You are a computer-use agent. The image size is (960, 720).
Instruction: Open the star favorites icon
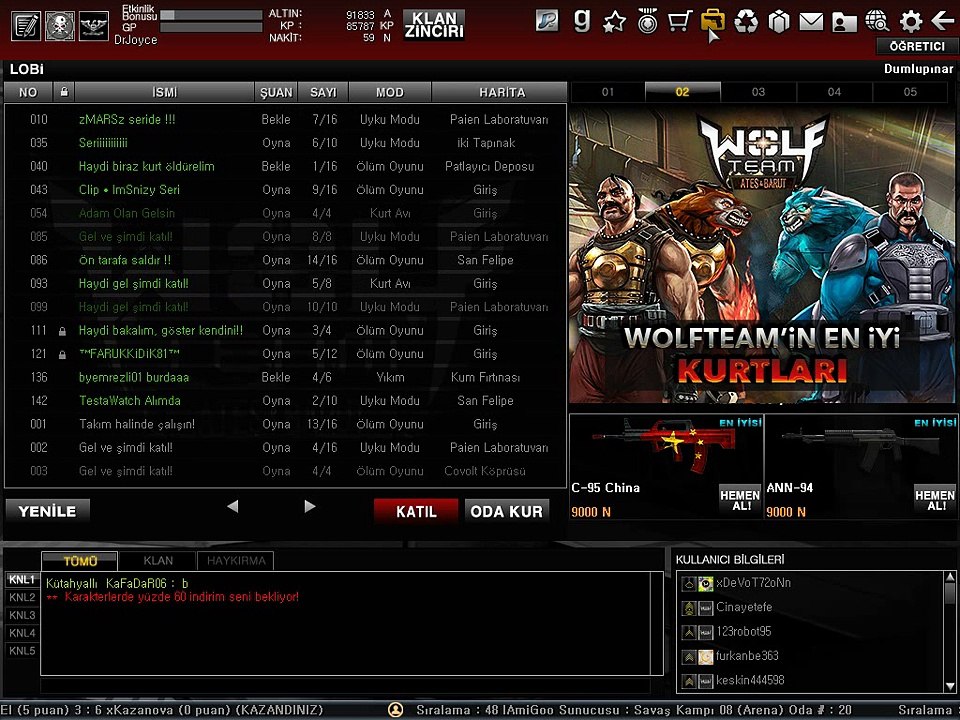tap(614, 22)
